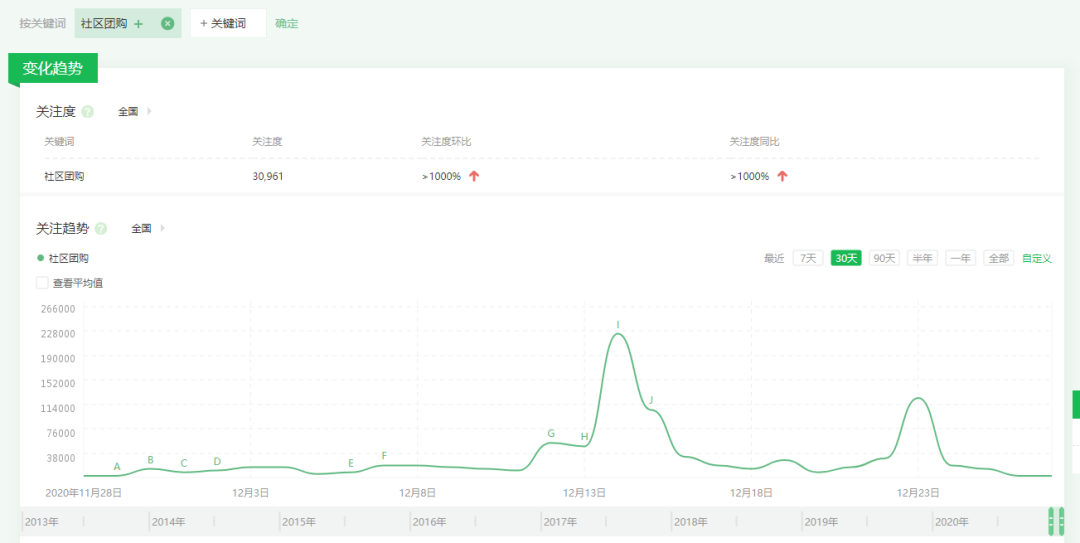Click chart marker H on the trend line
The width and height of the screenshot is (1080, 543).
click(584, 436)
